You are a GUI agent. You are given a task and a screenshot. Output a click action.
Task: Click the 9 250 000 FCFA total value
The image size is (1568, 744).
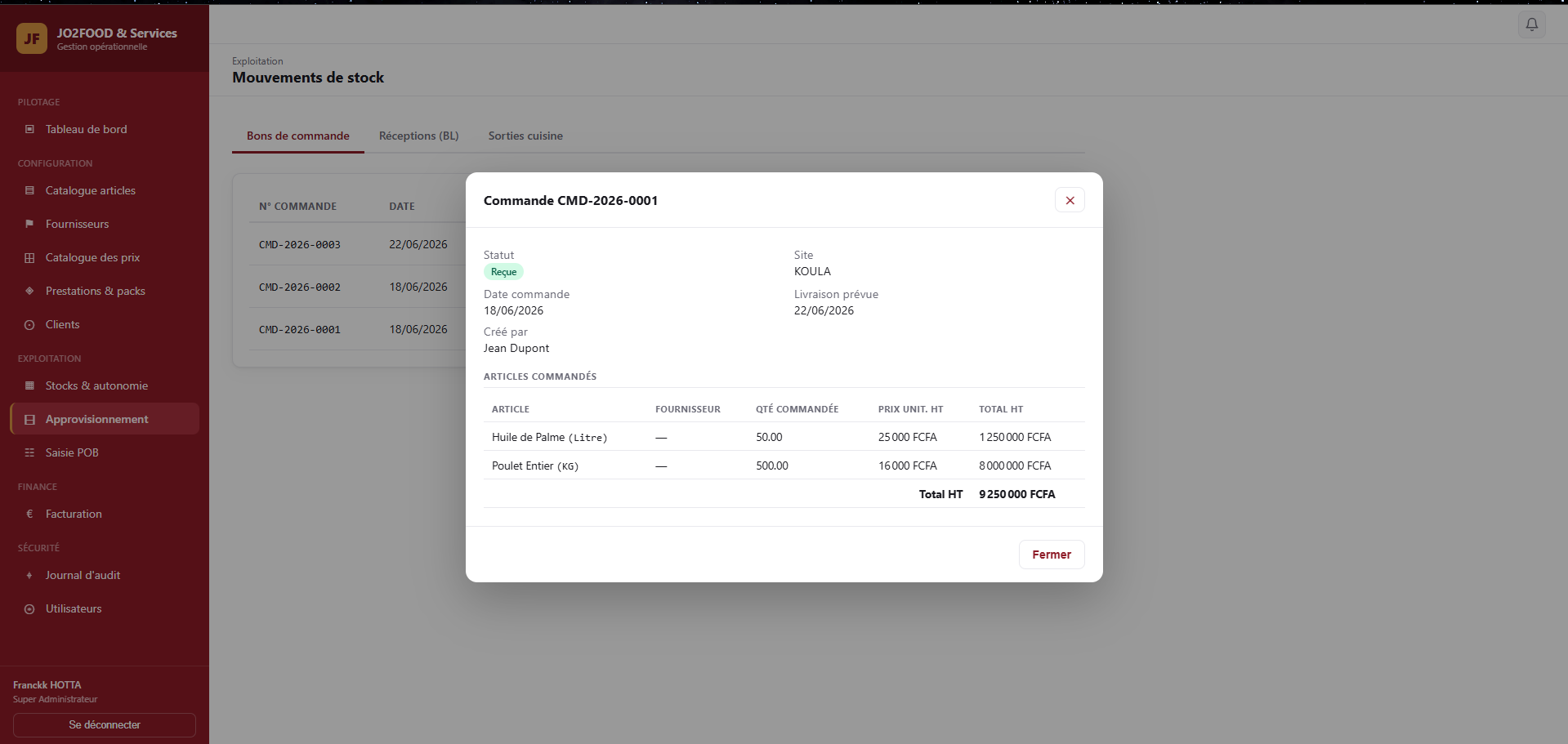(1017, 494)
